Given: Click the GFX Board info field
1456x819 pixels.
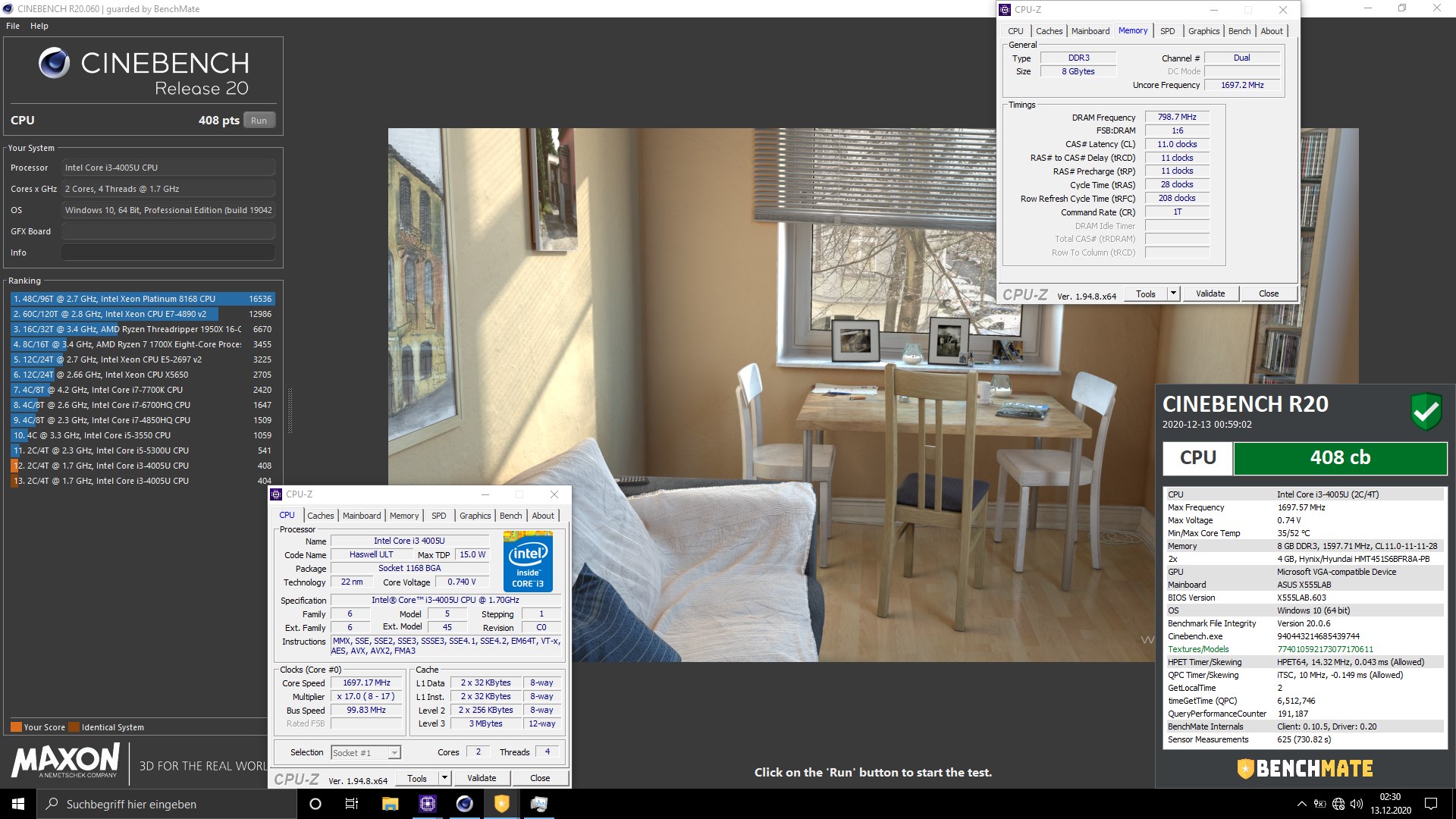Looking at the screenshot, I should pyautogui.click(x=168, y=231).
